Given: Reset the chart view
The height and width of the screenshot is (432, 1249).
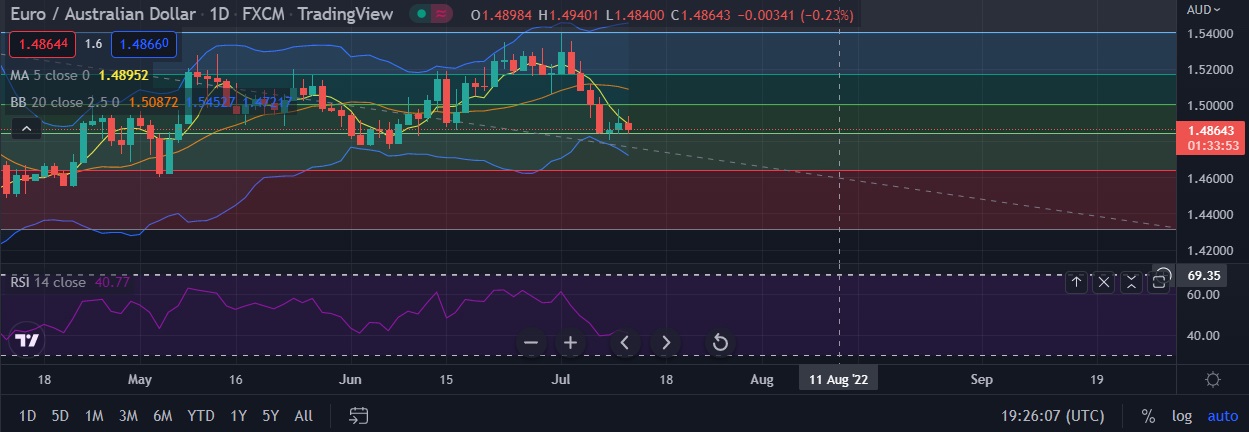Looking at the screenshot, I should [x=719, y=343].
